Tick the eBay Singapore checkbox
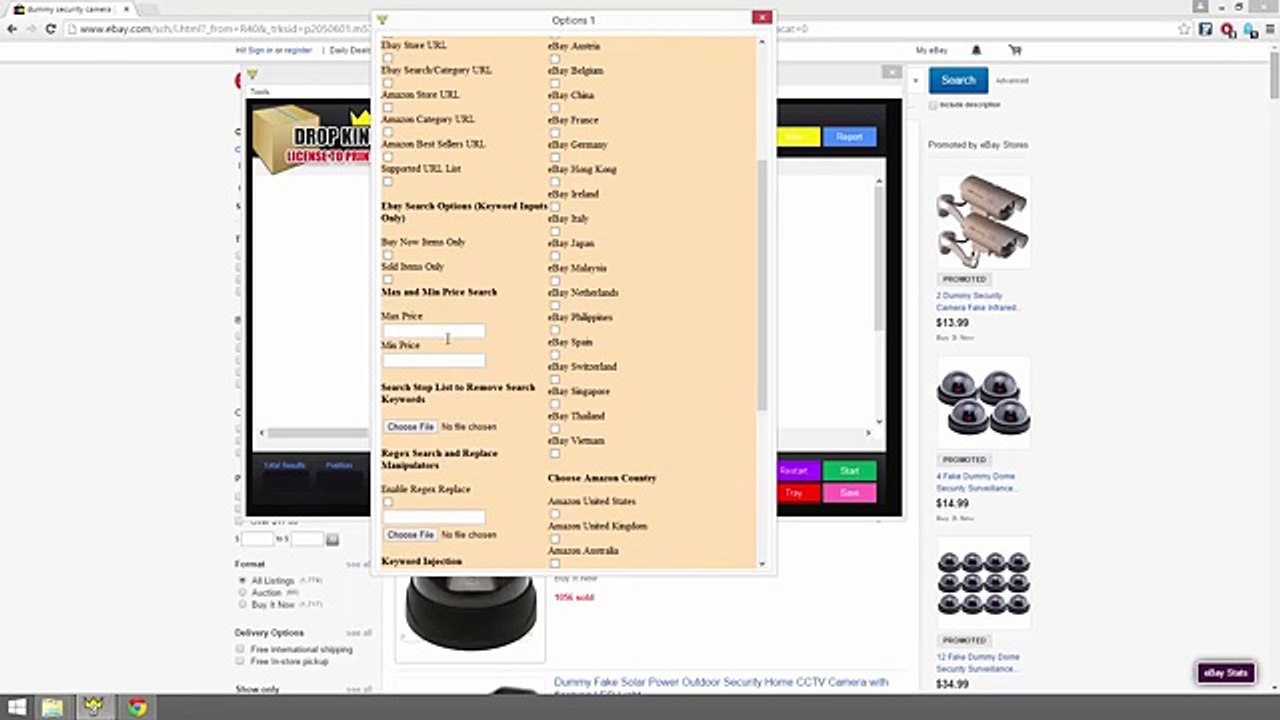1280x720 pixels. [555, 404]
